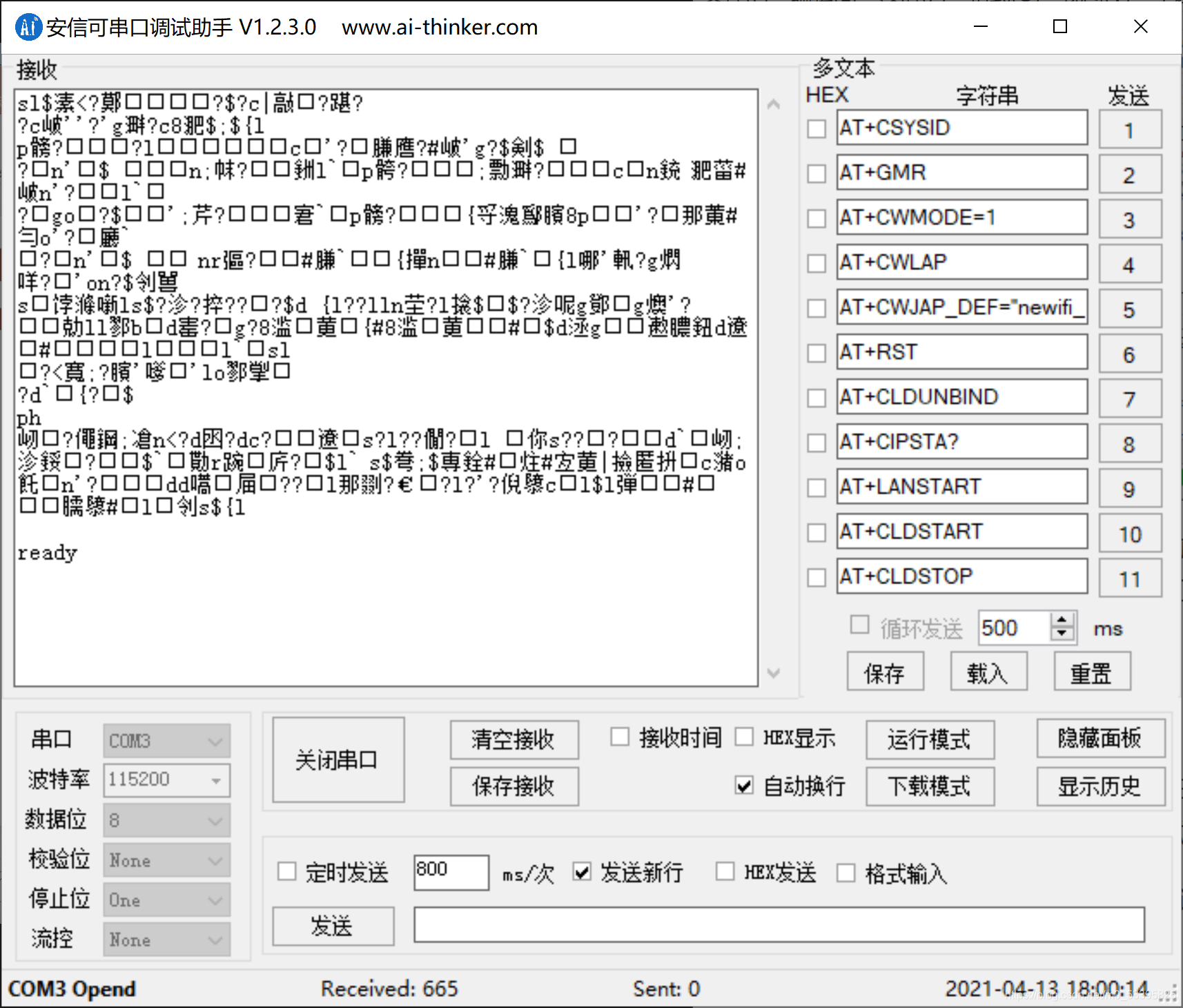Enable 定时发送 timed sending

286,872
